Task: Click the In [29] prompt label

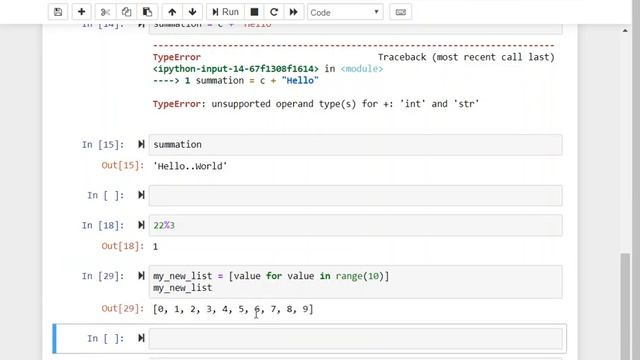Action: pyautogui.click(x=103, y=276)
